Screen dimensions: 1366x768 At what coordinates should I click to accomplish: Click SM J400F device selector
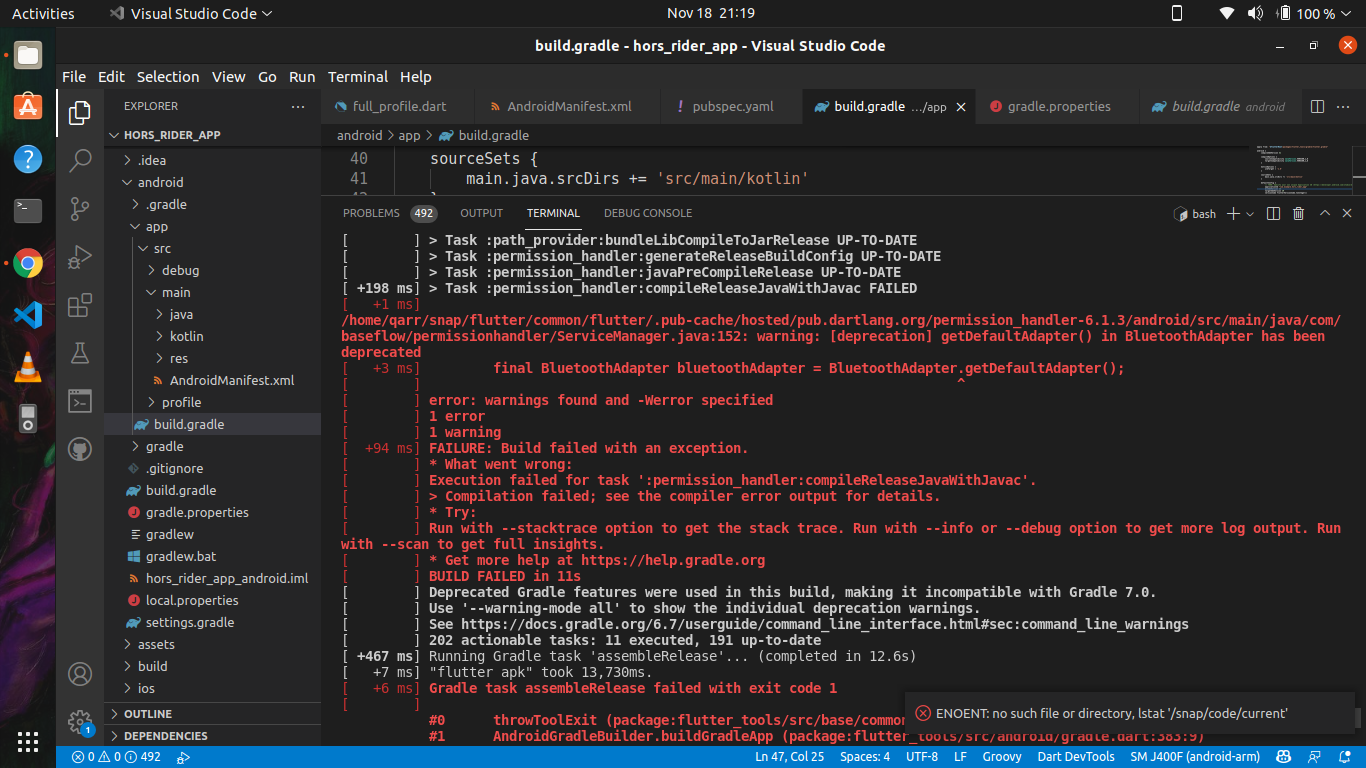click(1193, 757)
